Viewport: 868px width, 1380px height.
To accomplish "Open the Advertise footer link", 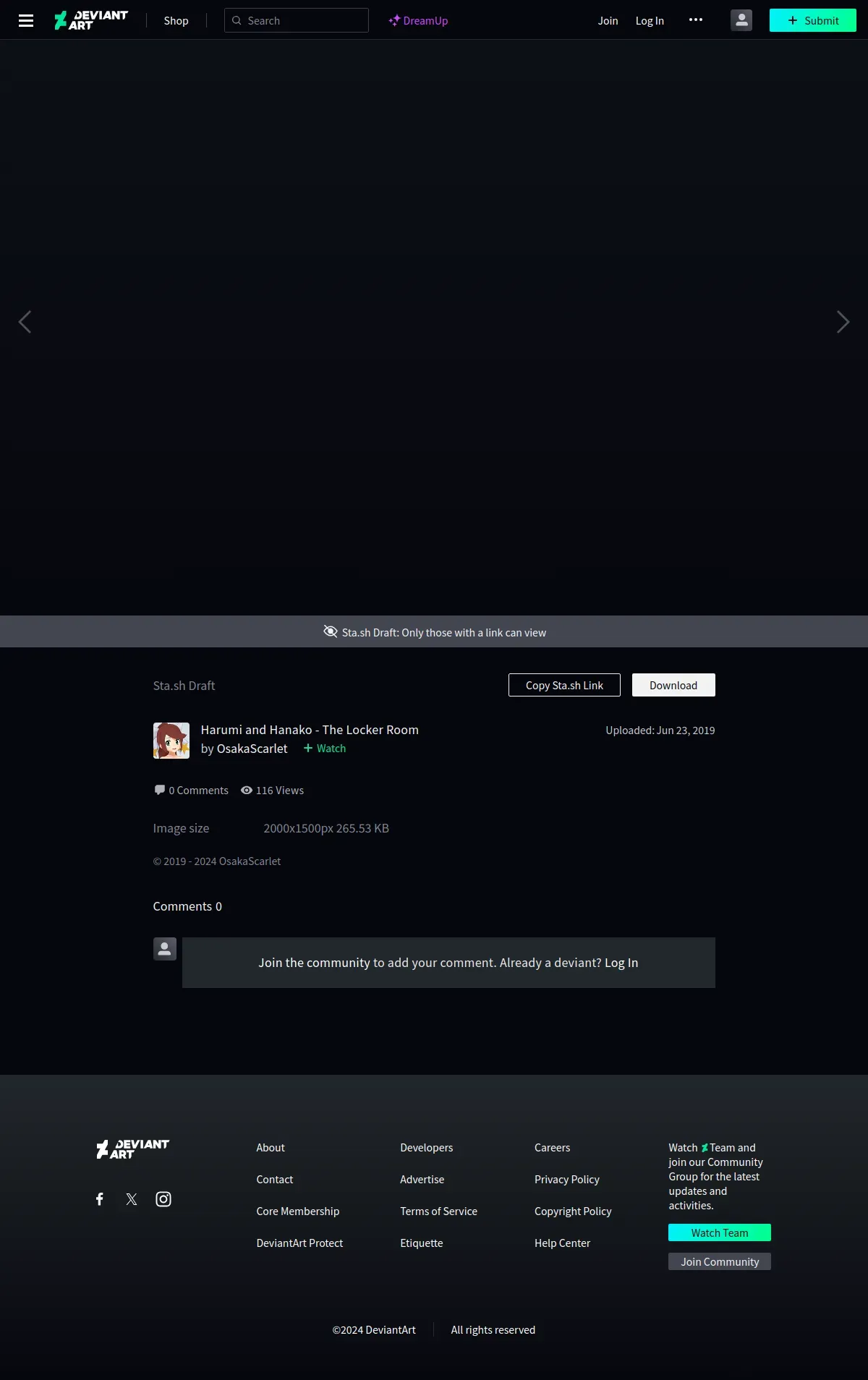I will 422,1180.
